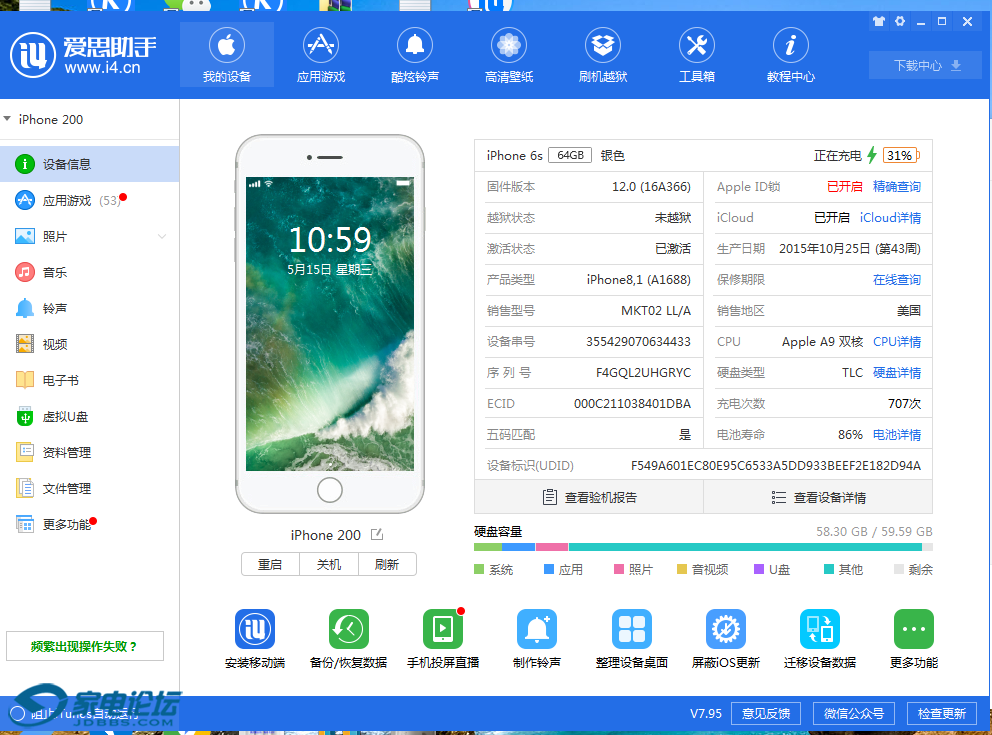Open the Download Center (下载中心) button
The width and height of the screenshot is (992, 735).
(x=926, y=66)
